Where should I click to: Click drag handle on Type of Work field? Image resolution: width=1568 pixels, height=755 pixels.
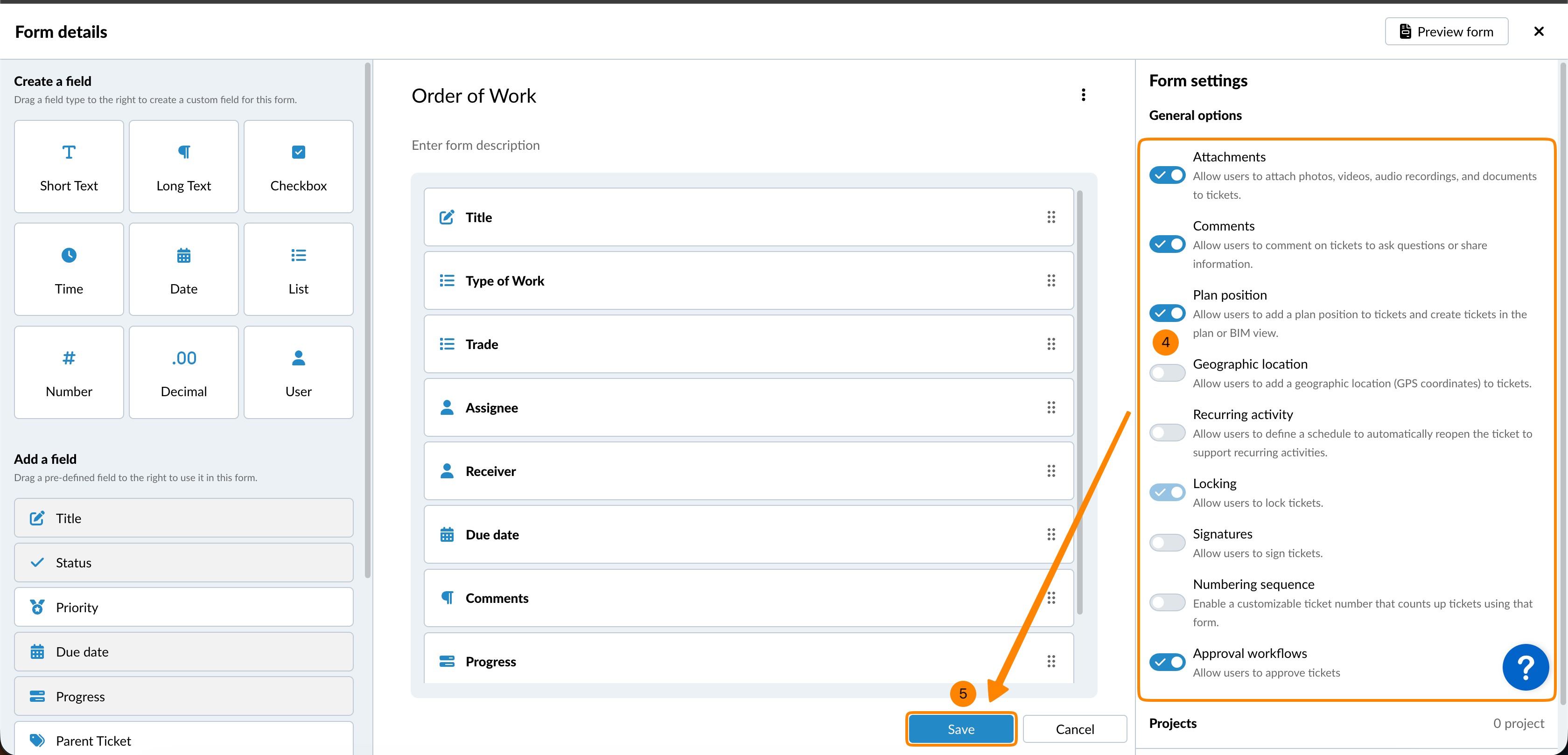(1050, 281)
